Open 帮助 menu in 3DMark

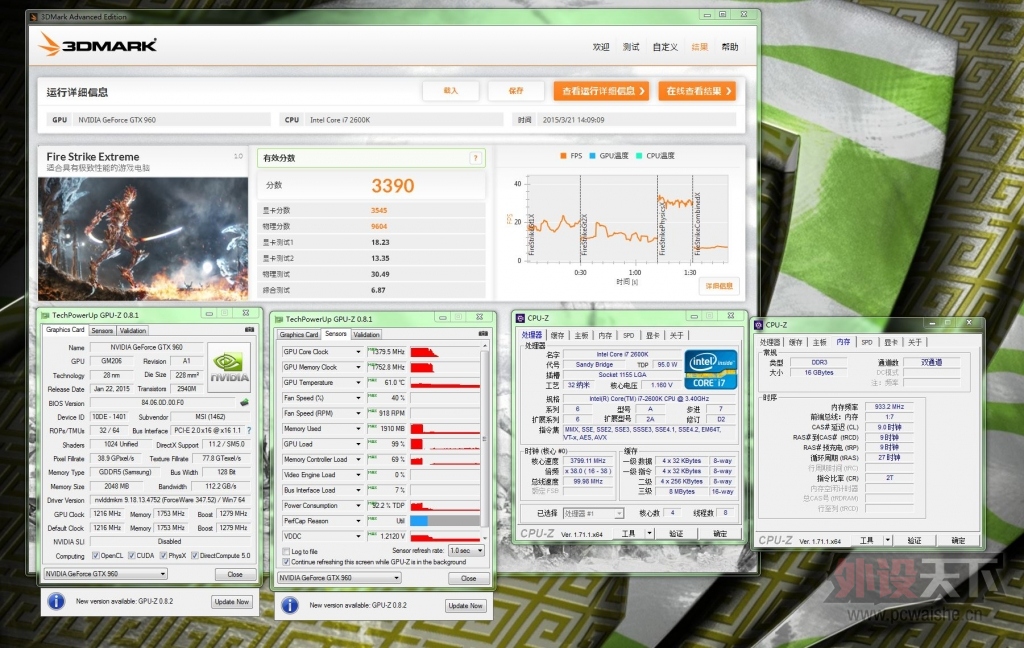pos(729,47)
